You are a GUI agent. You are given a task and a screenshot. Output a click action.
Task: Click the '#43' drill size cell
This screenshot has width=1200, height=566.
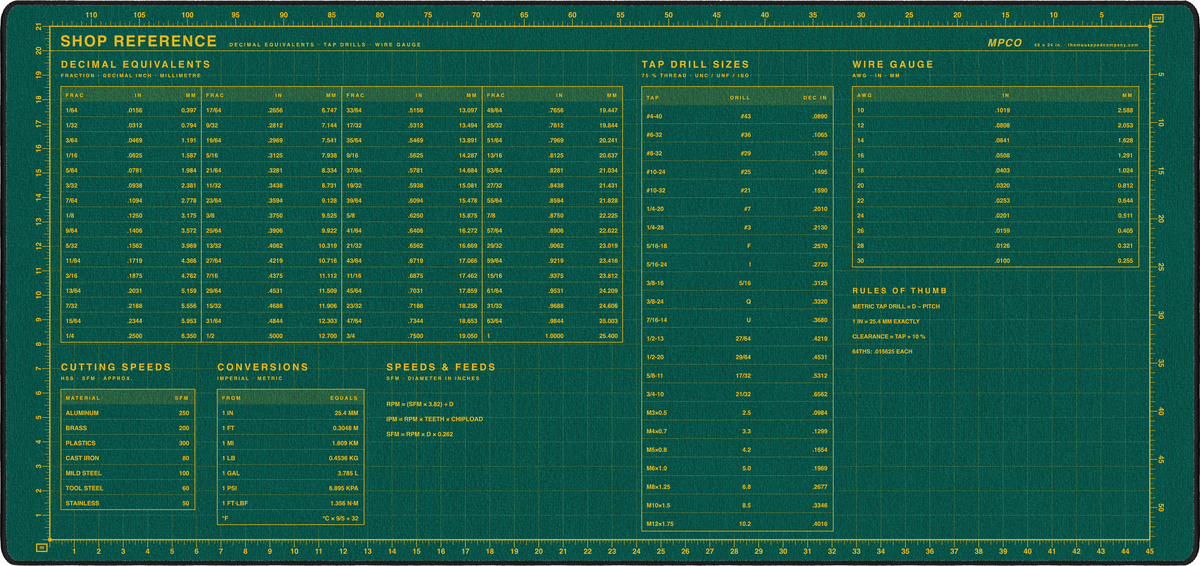(745, 116)
